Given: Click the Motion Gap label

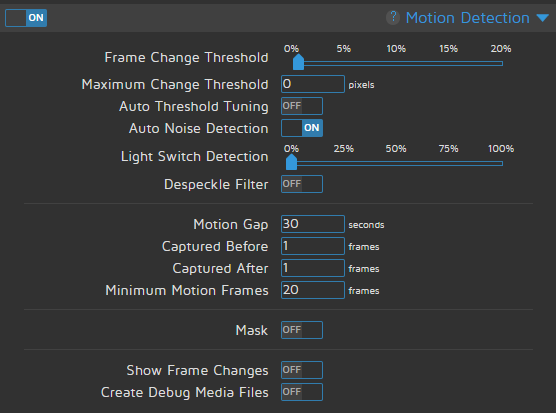Looking at the screenshot, I should coord(231,224).
